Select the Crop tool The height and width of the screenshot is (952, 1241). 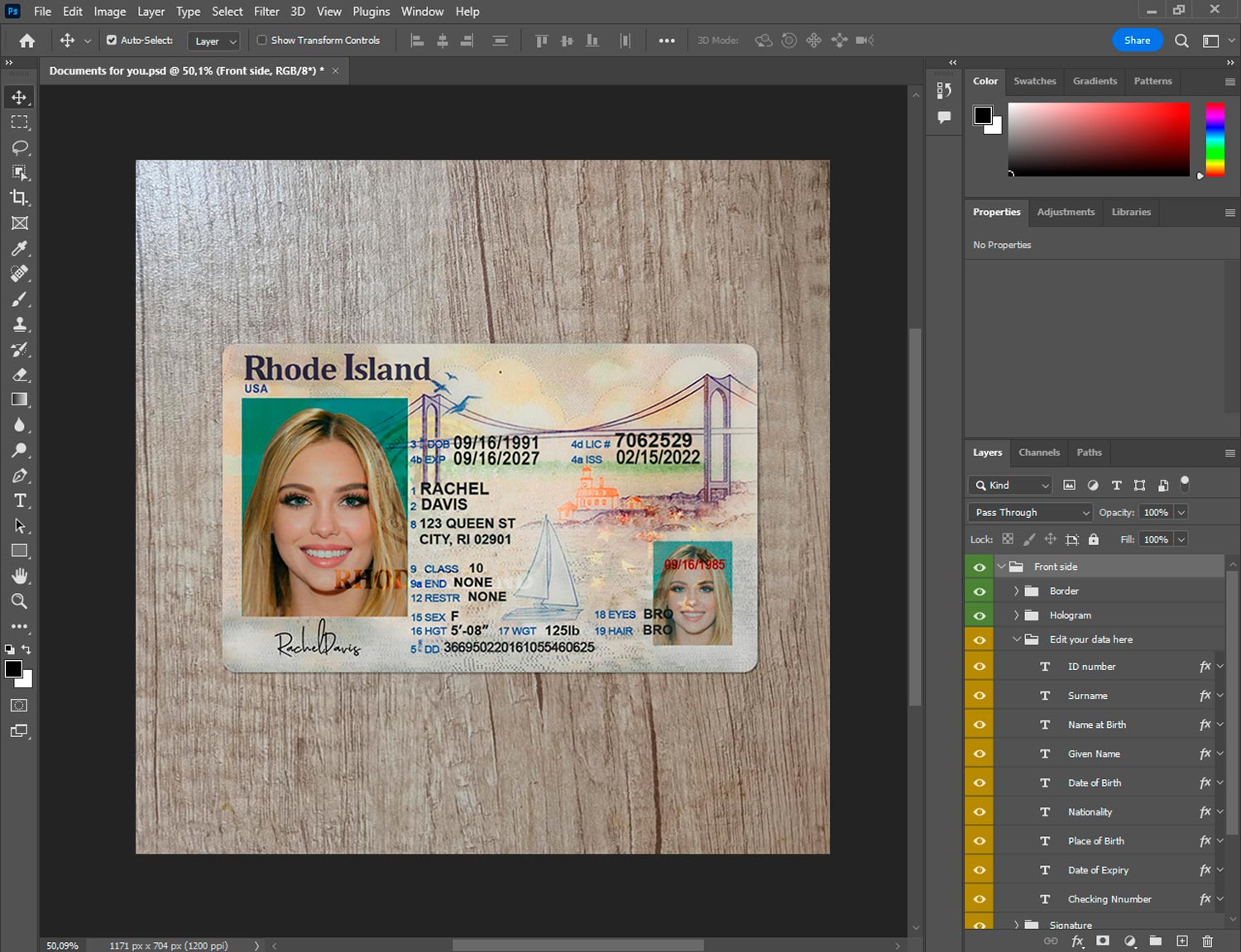click(x=20, y=198)
